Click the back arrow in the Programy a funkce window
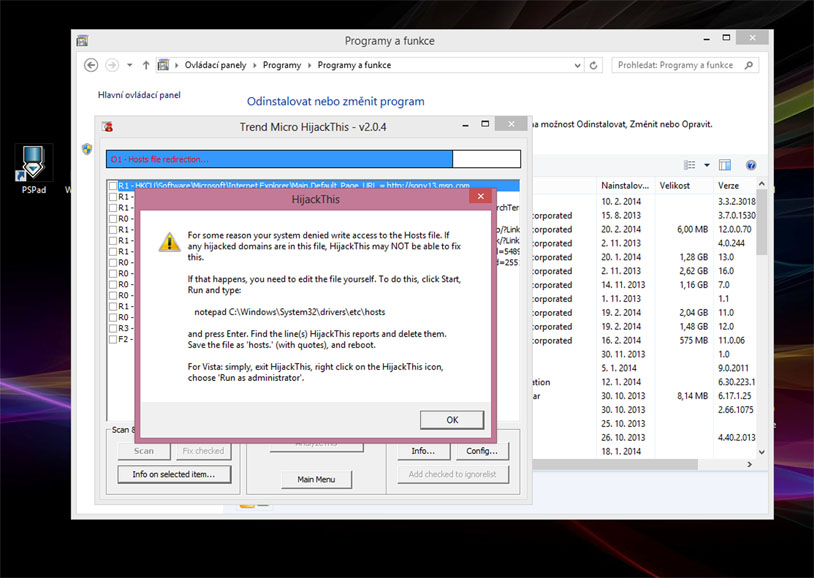The image size is (814, 578). (91, 65)
